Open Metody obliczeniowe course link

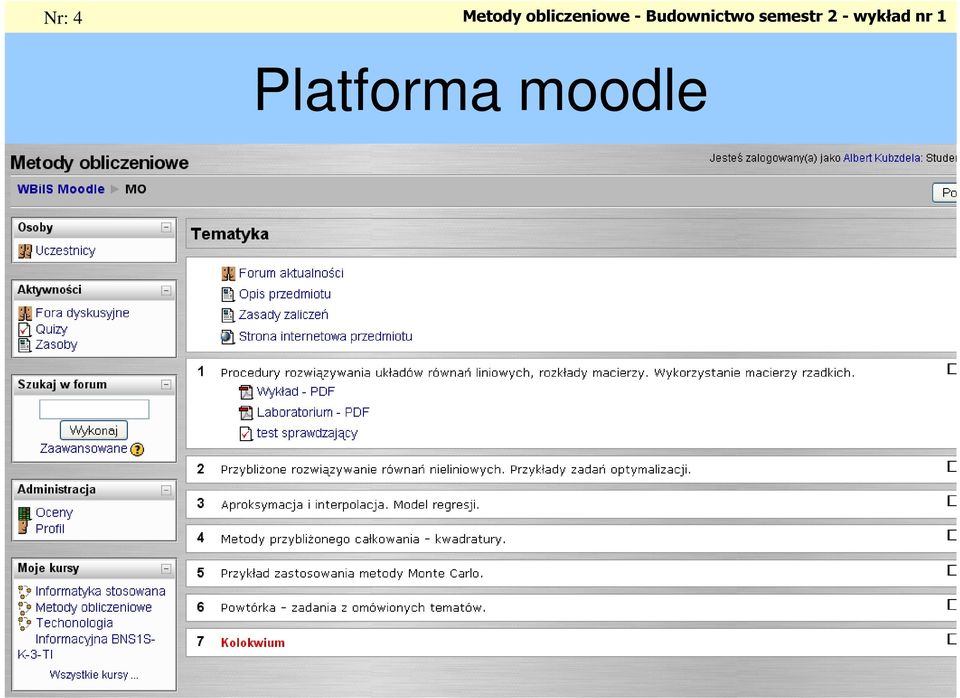tap(93, 607)
